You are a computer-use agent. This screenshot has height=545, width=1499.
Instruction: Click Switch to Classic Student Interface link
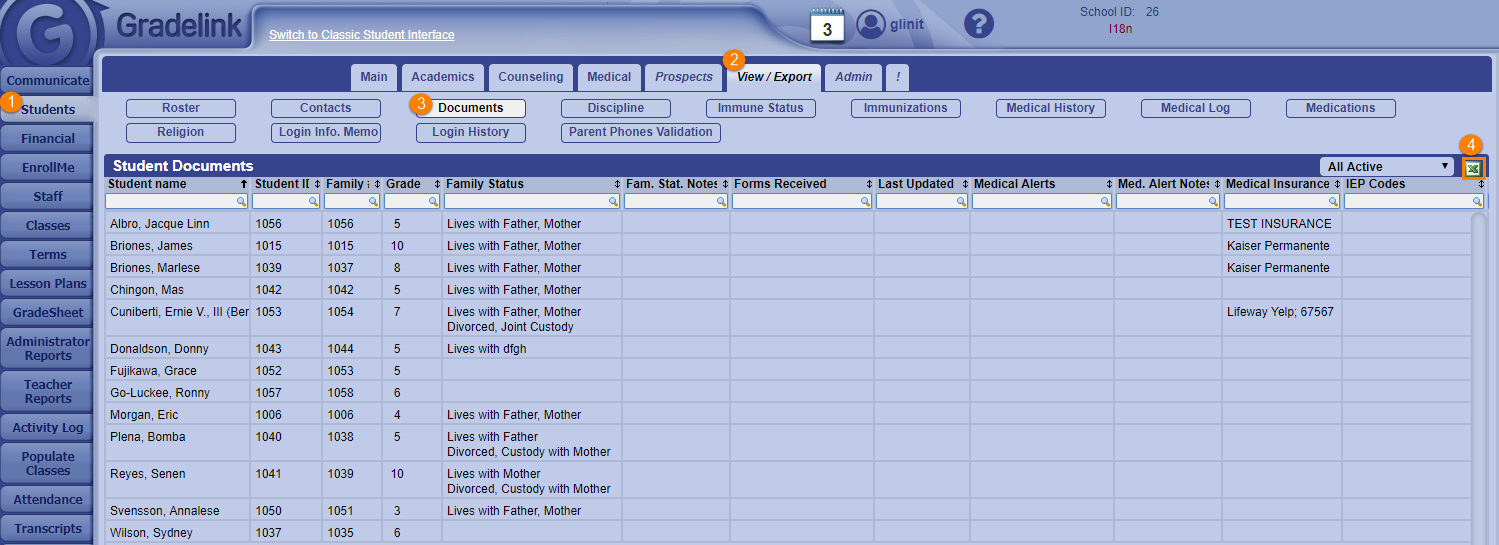click(x=361, y=35)
